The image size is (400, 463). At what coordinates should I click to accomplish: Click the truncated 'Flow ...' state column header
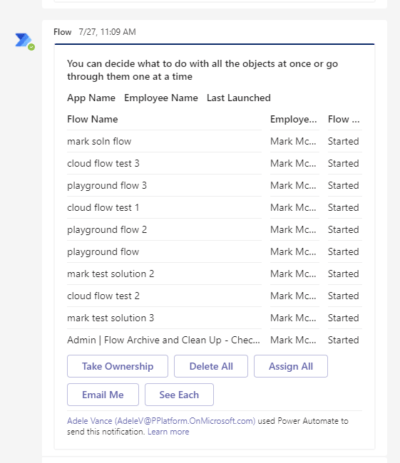pos(344,119)
